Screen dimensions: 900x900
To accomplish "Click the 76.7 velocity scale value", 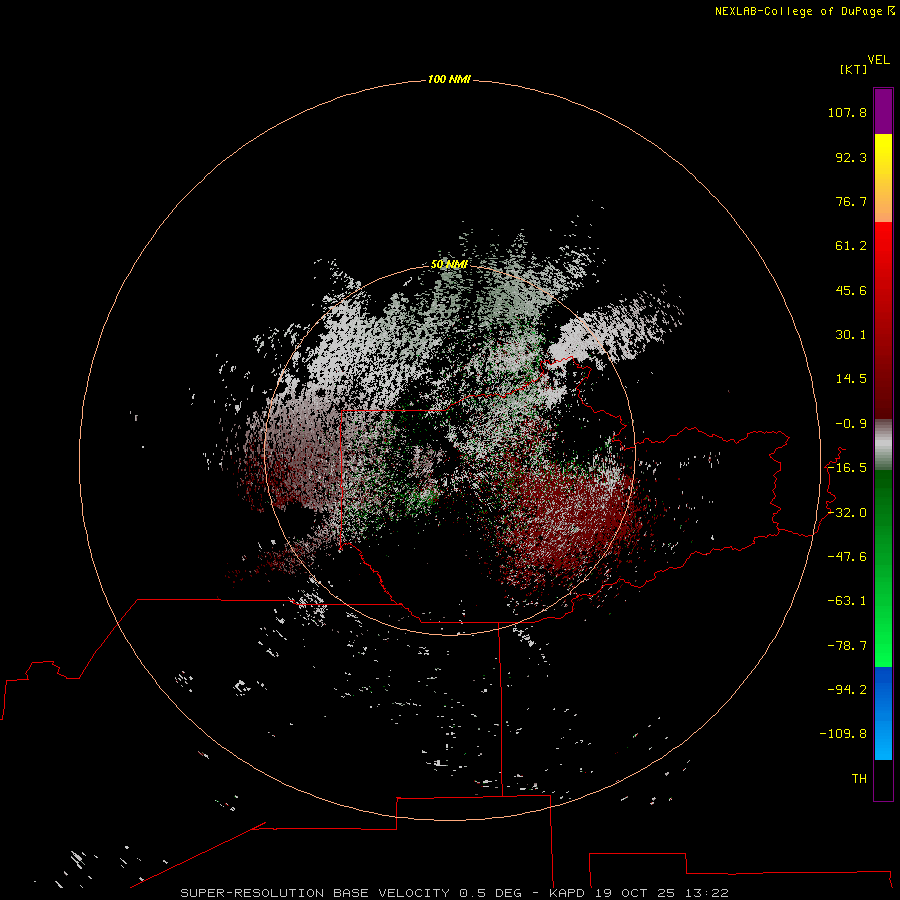I will [x=851, y=201].
